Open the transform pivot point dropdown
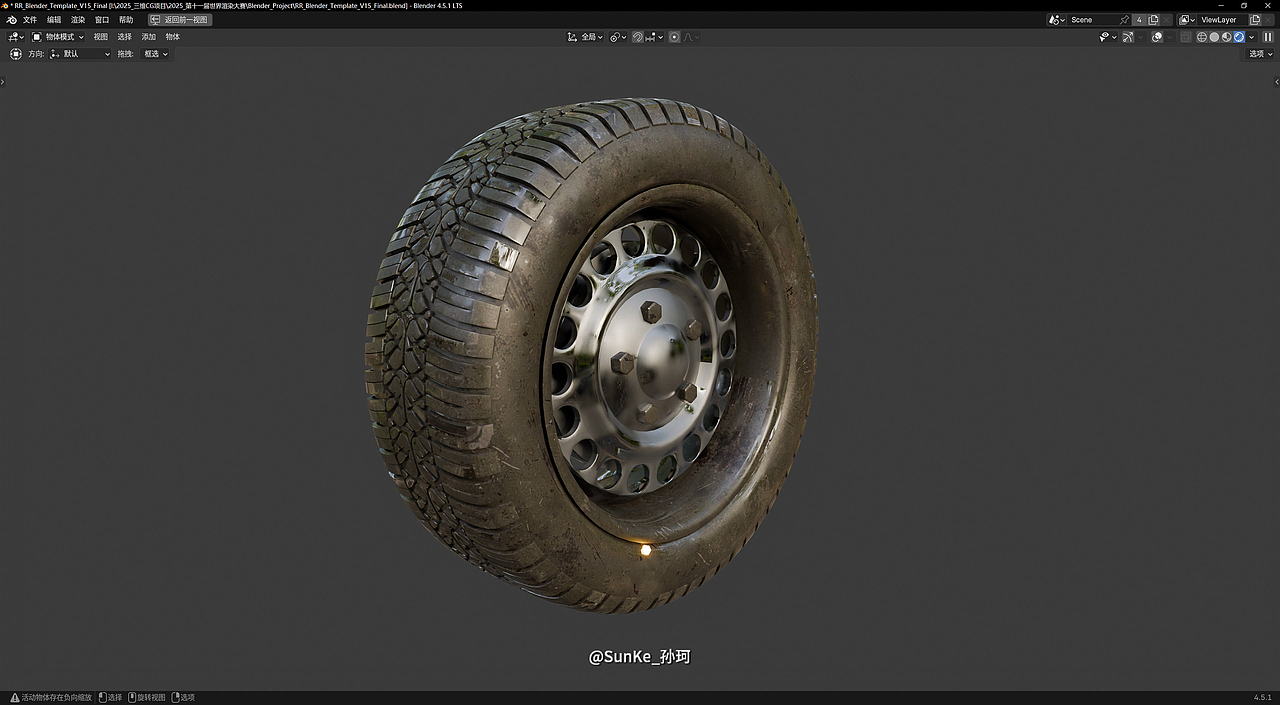This screenshot has width=1280, height=705. 618,37
